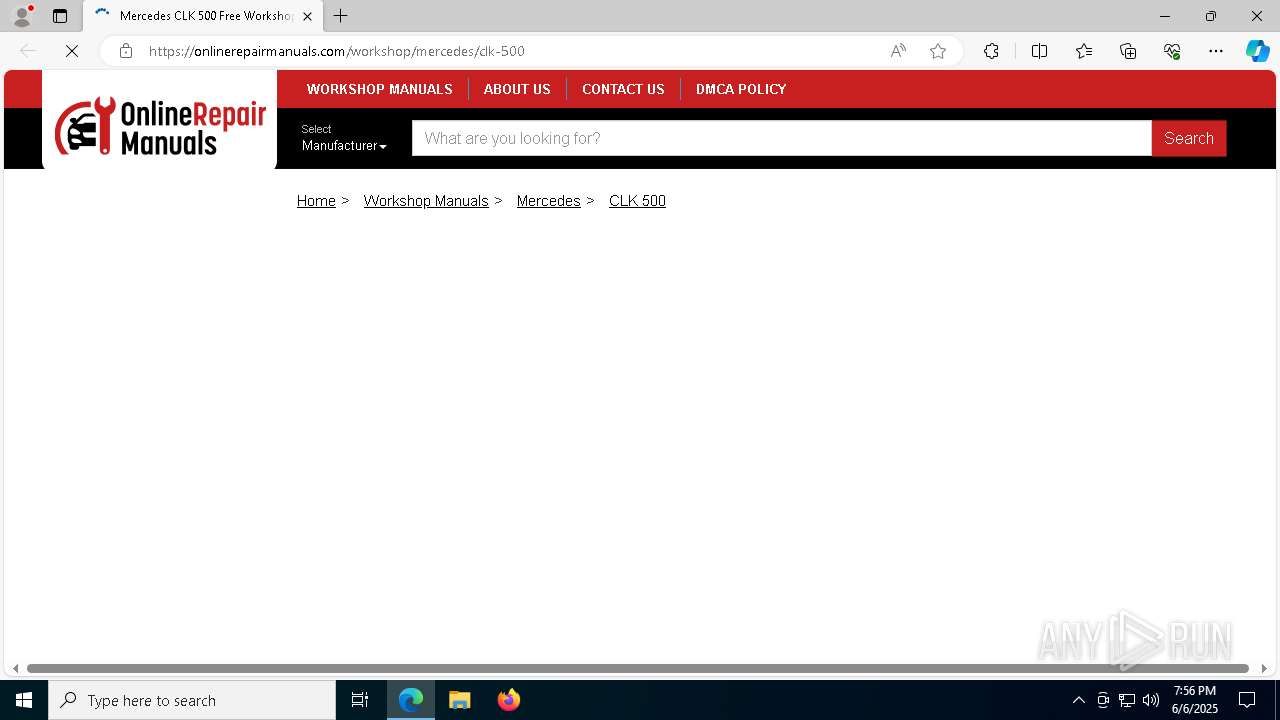
Task: Expand the Select Manufacturer dropdown
Action: click(344, 138)
